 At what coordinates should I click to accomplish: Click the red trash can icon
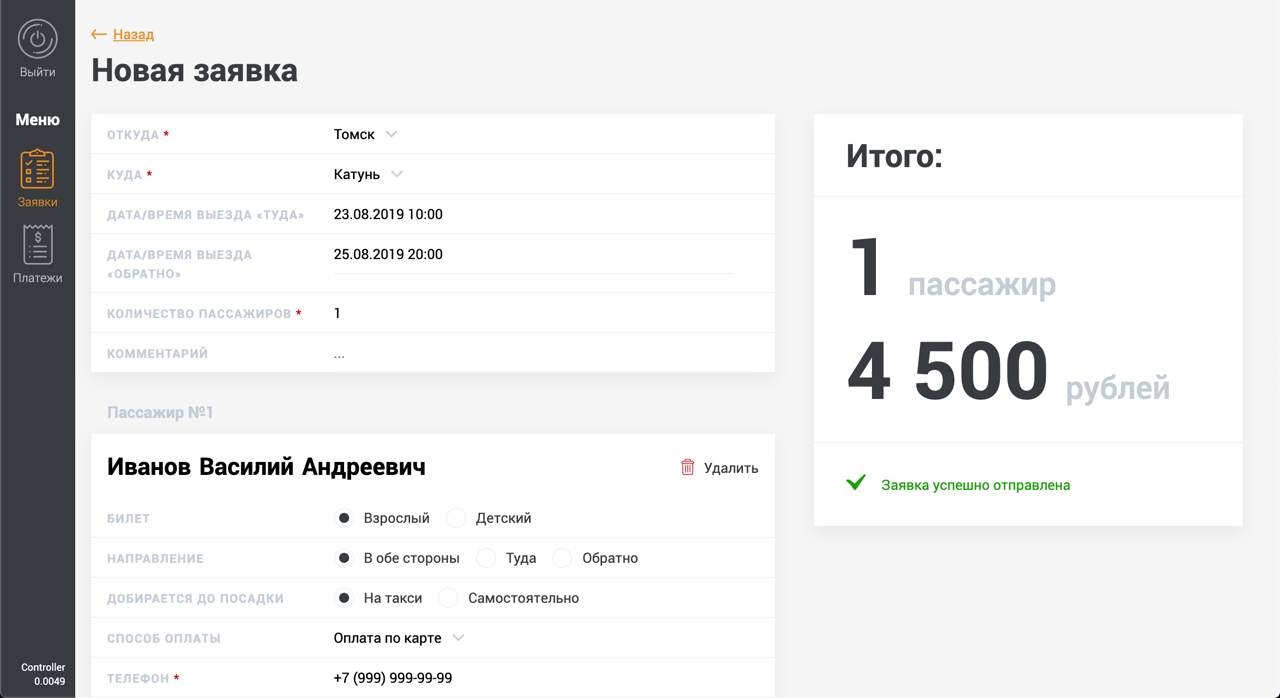(687, 467)
